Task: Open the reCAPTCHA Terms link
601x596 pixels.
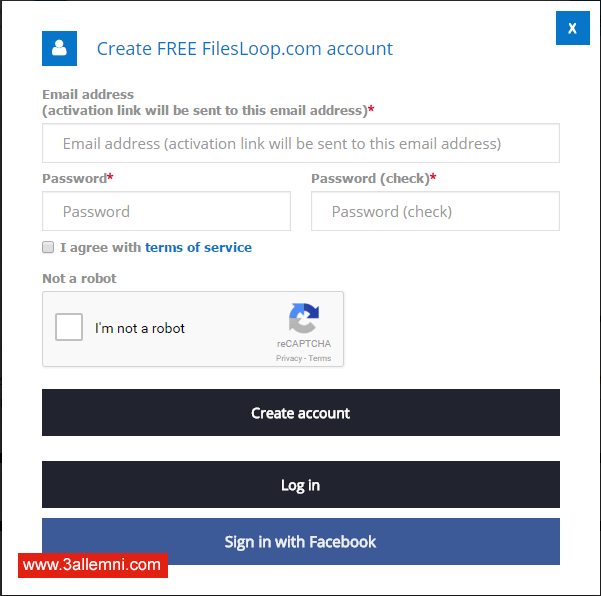Action: 320,358
